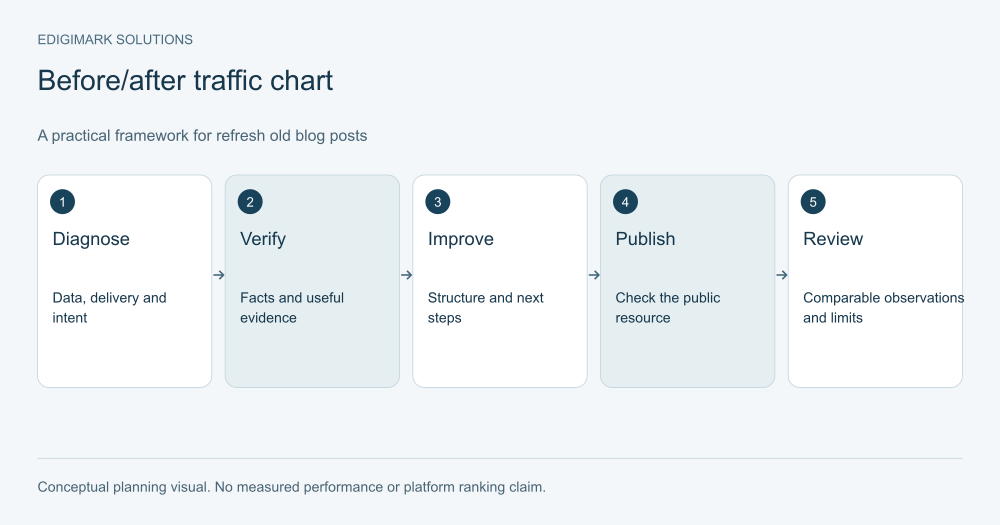
Task: Select the Verify heading
Action: (263, 239)
